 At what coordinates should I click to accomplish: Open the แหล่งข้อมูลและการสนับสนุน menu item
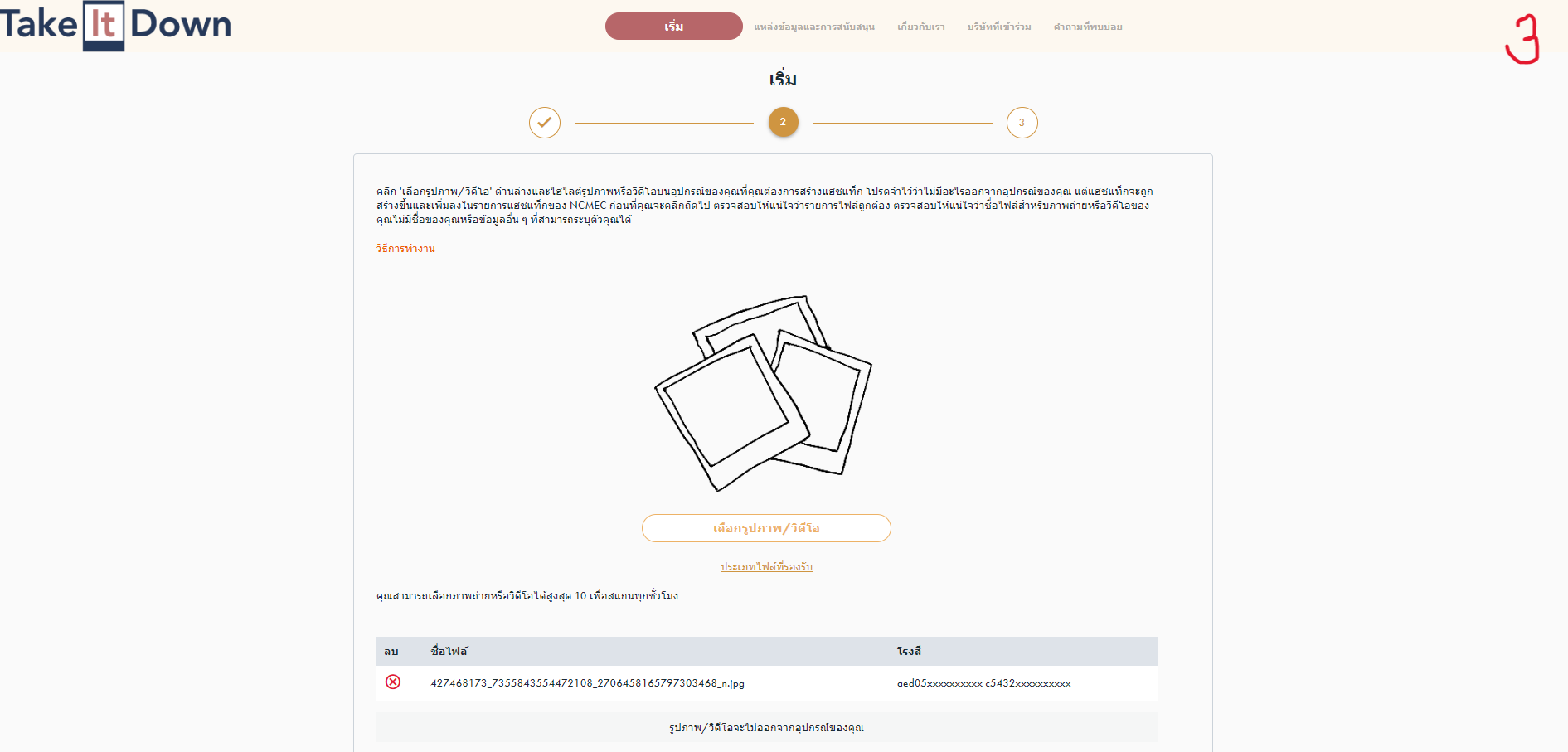click(x=813, y=27)
